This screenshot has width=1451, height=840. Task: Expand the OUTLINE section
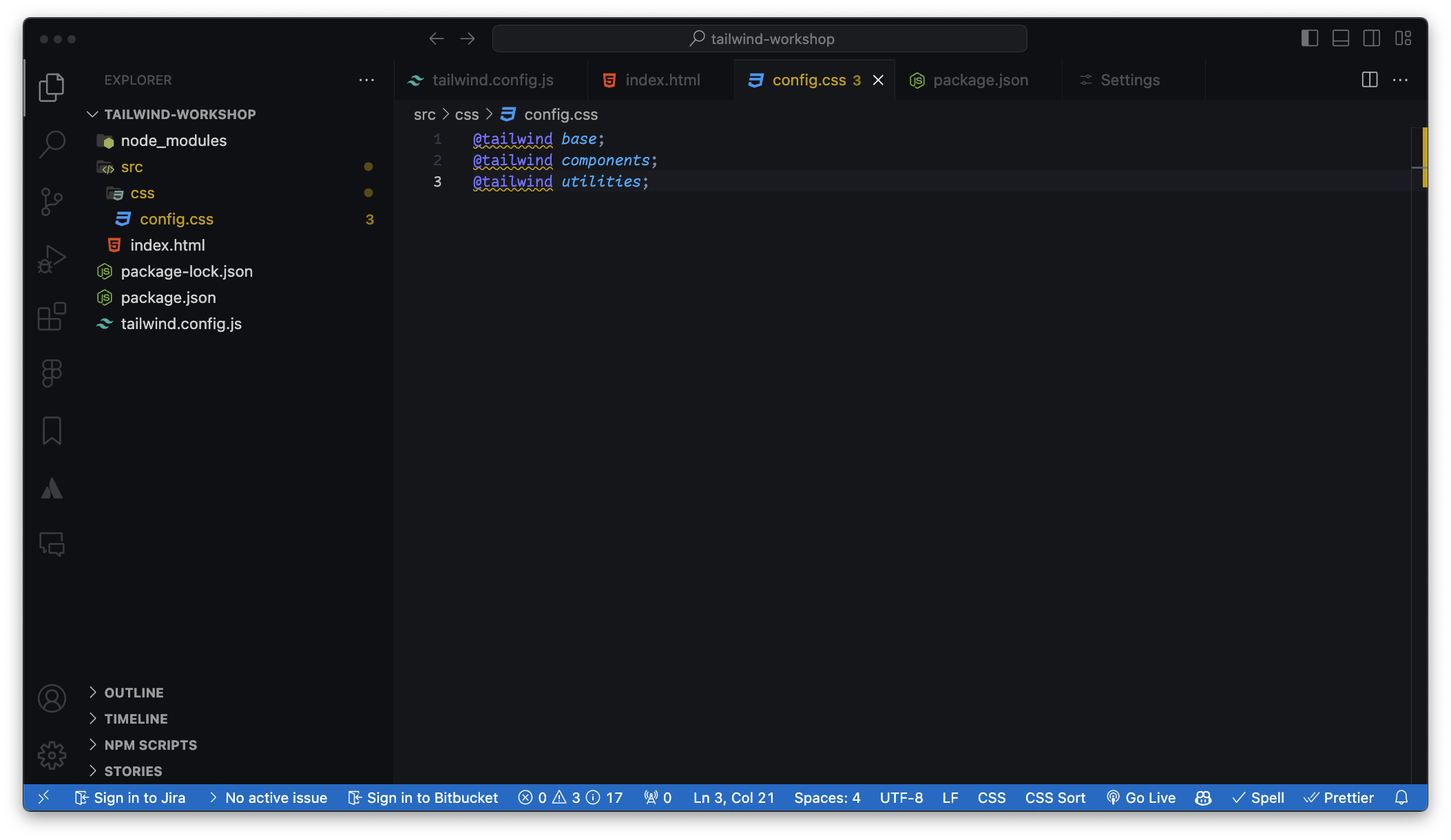tap(134, 693)
